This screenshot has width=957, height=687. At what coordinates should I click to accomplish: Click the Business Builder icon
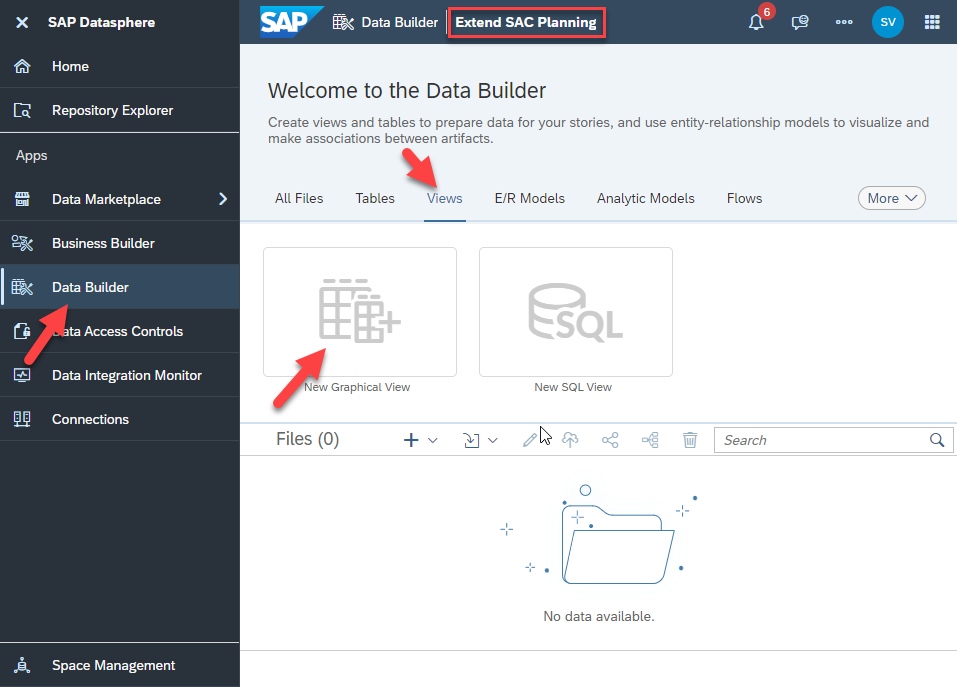click(22, 243)
